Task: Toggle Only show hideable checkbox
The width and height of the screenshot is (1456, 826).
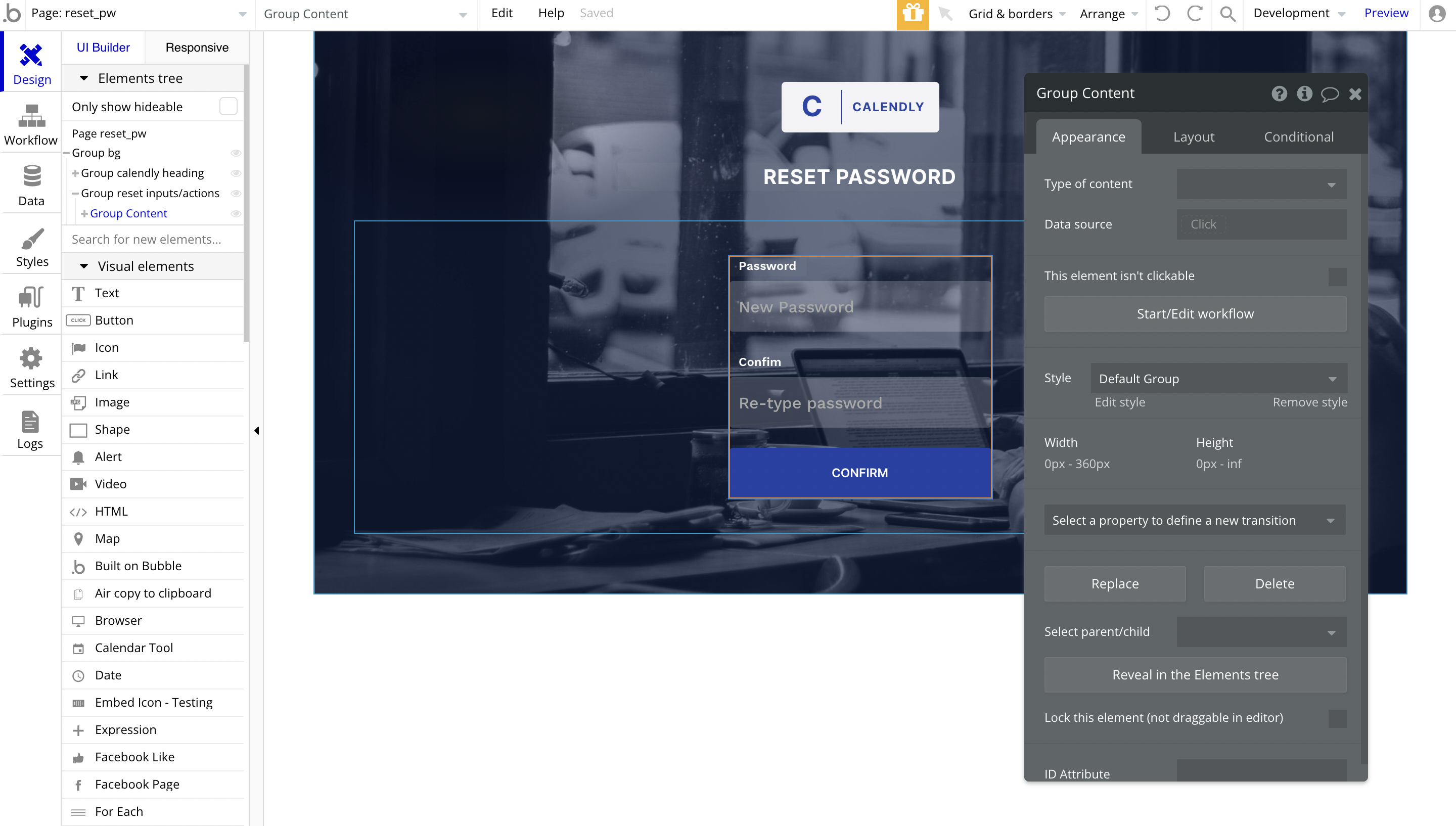Action: 228,107
